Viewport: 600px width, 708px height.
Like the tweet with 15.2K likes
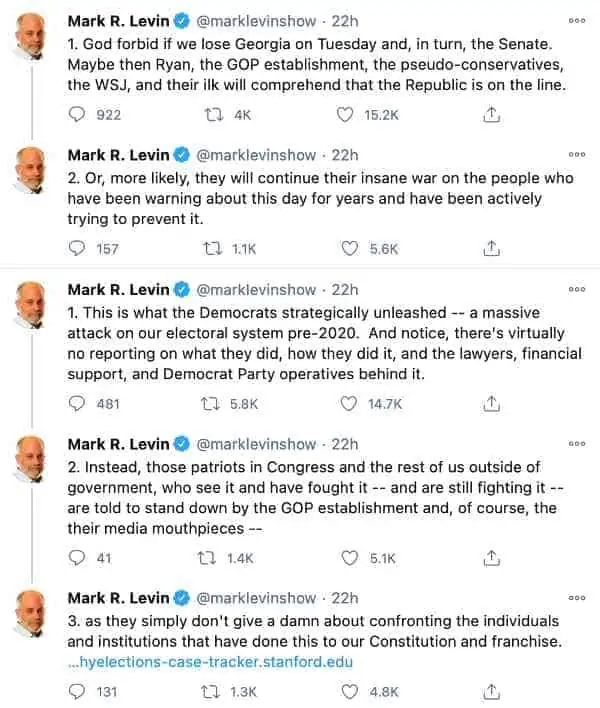[345, 115]
